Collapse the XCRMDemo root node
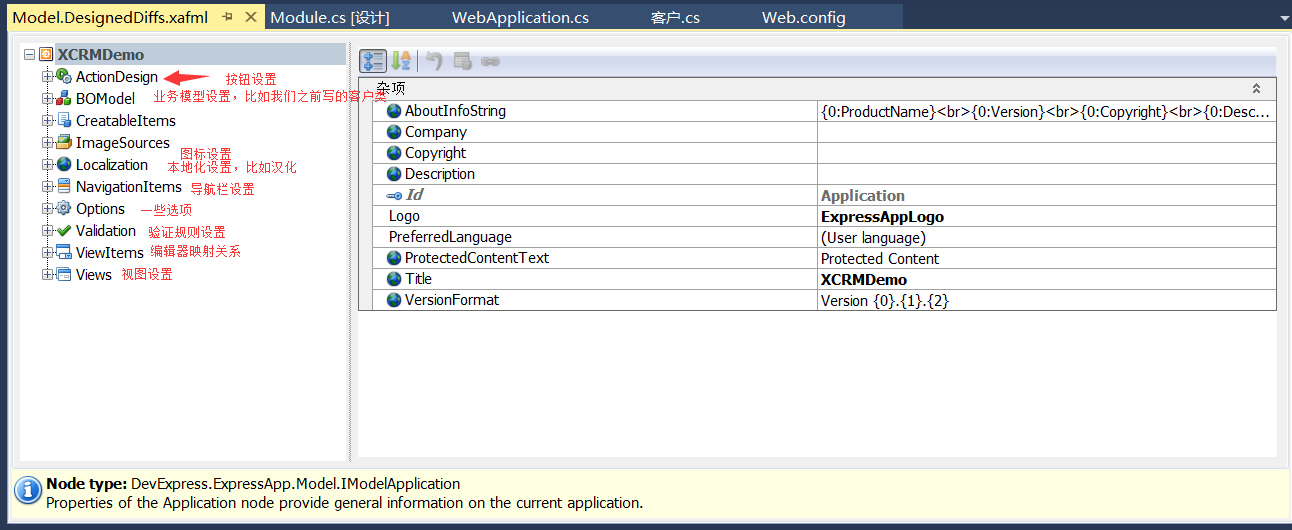This screenshot has width=1292, height=530. click(29, 55)
